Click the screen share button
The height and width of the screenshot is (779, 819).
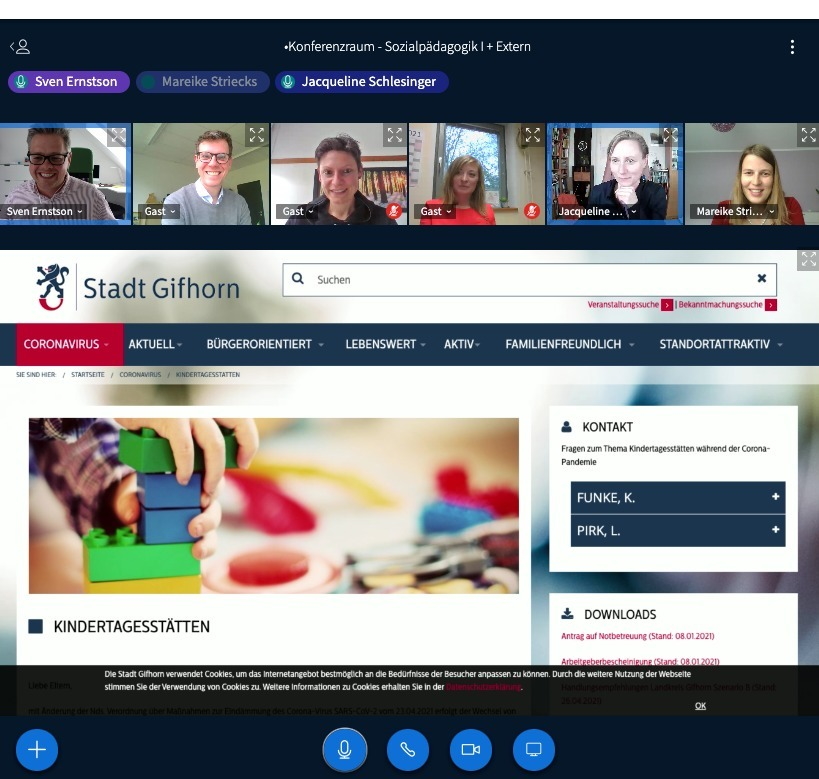pyautogui.click(x=533, y=750)
